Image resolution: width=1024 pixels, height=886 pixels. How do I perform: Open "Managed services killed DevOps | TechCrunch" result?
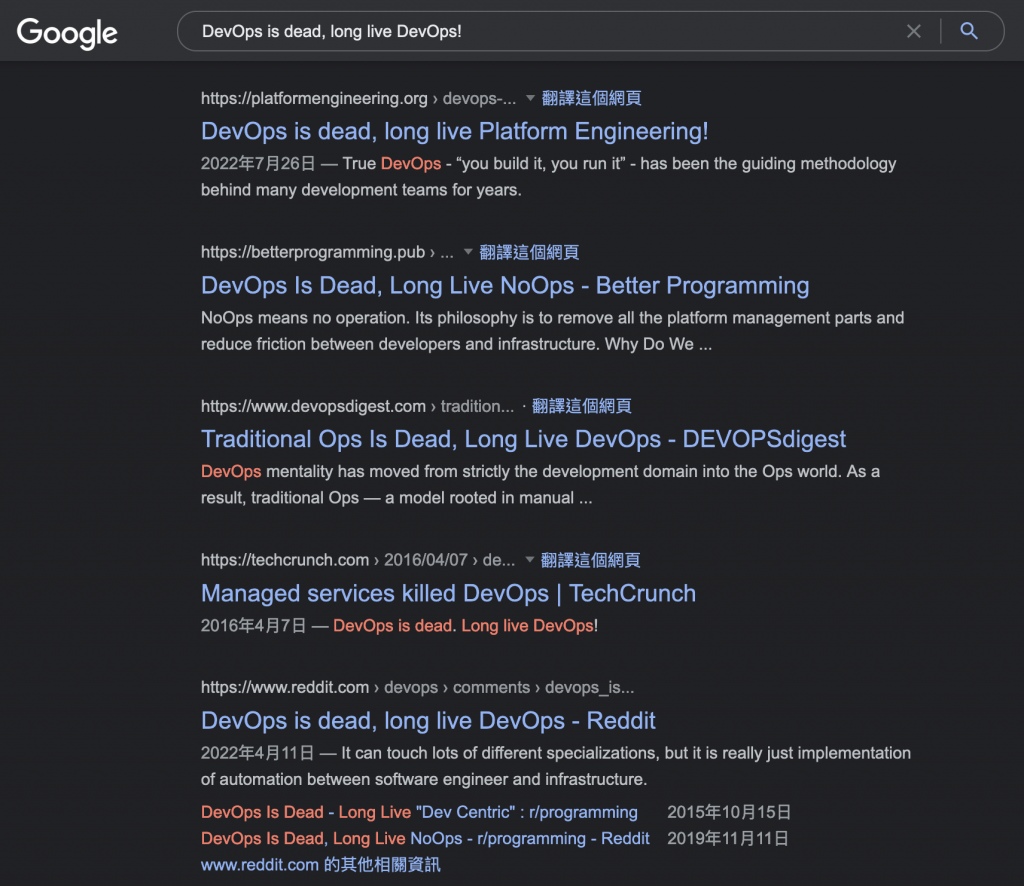click(448, 593)
